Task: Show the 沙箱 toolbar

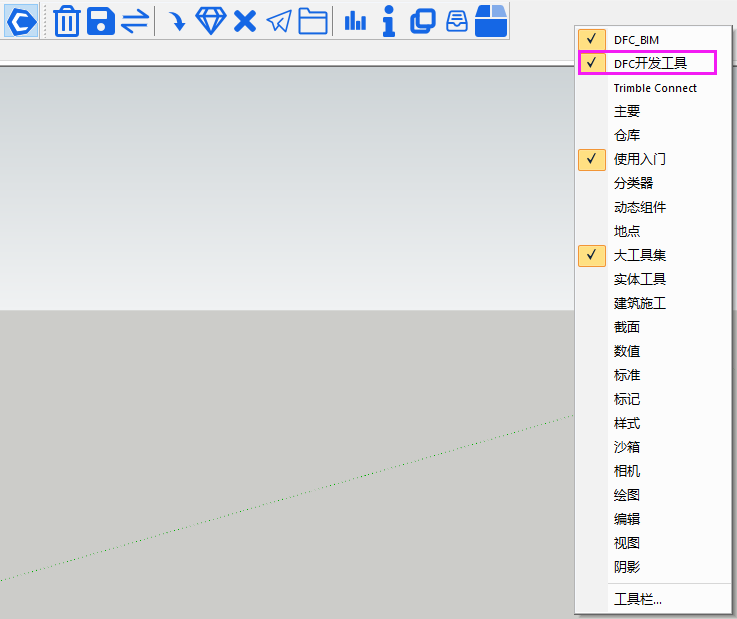Action: tap(627, 447)
